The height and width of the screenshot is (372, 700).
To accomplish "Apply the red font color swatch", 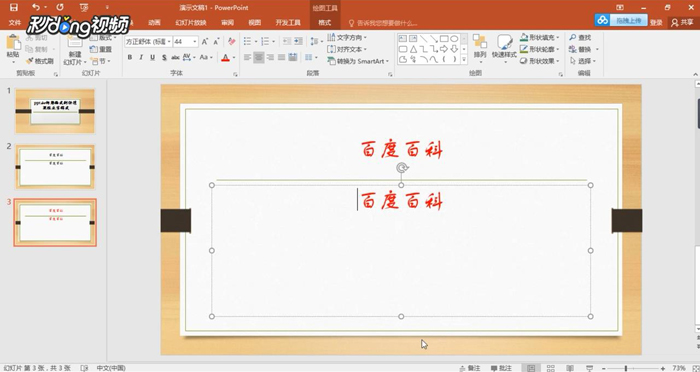I will coord(225,58).
